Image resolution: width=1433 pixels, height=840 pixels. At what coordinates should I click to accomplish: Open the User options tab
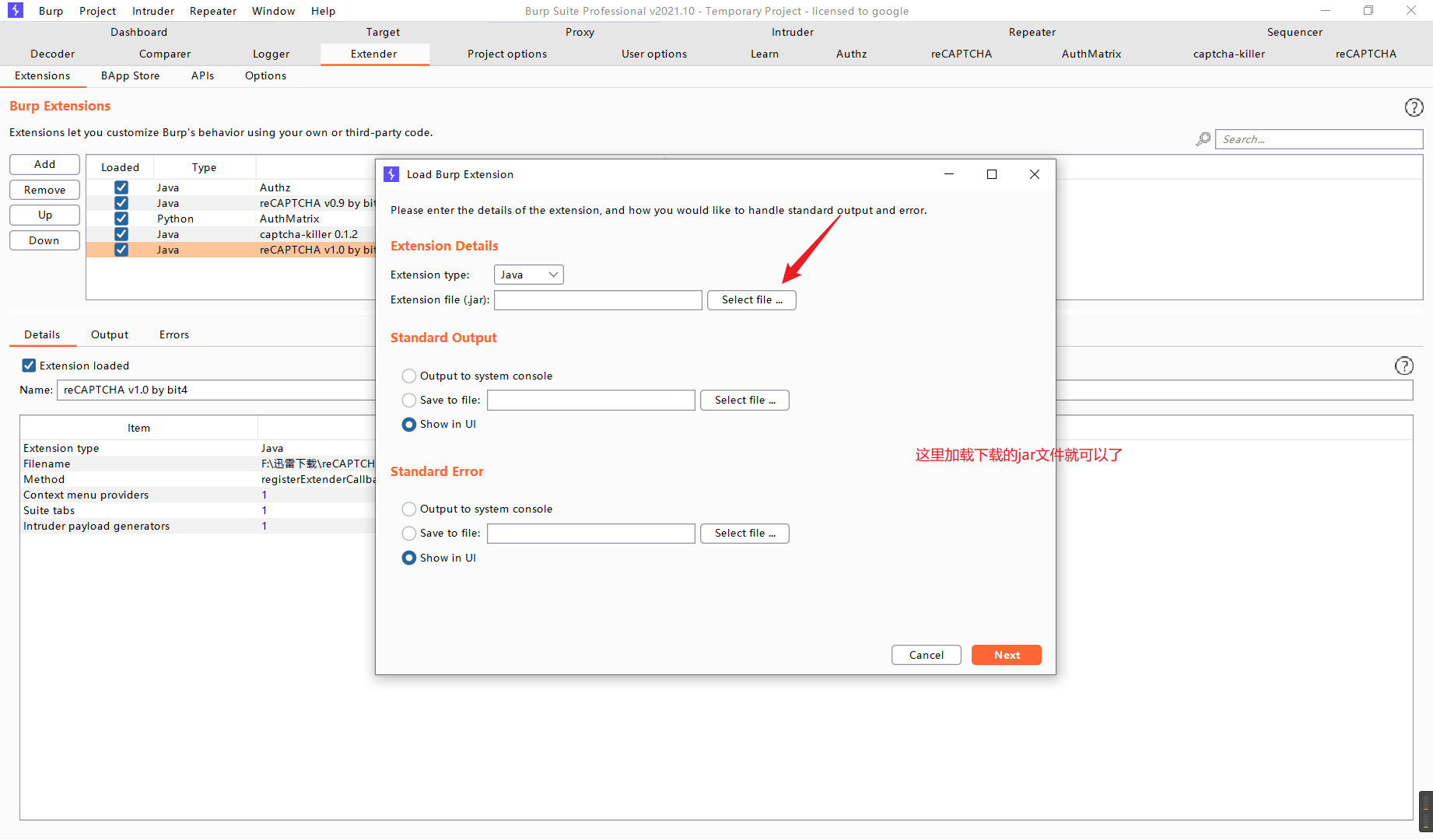point(654,54)
